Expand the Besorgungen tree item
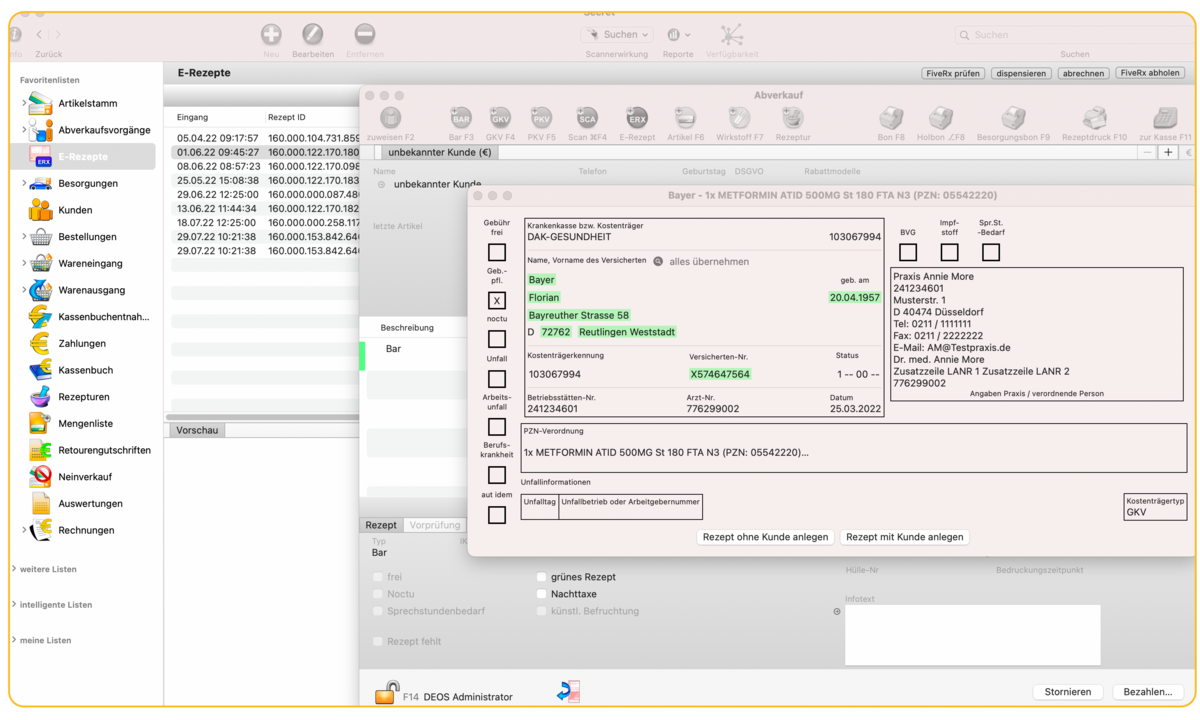Viewport: 1200px width, 720px height. (24, 183)
